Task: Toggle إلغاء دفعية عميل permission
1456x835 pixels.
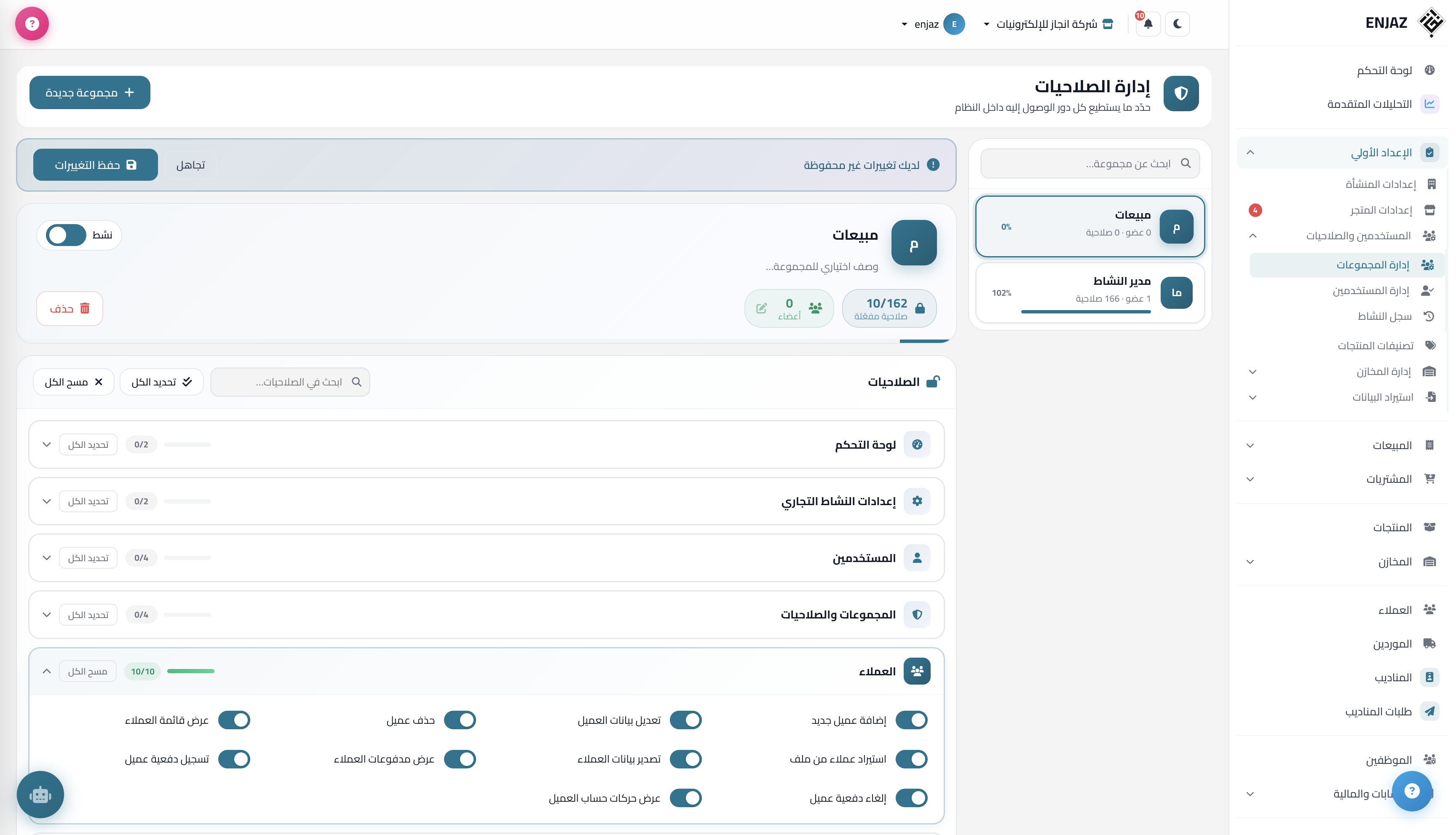Action: [911, 798]
